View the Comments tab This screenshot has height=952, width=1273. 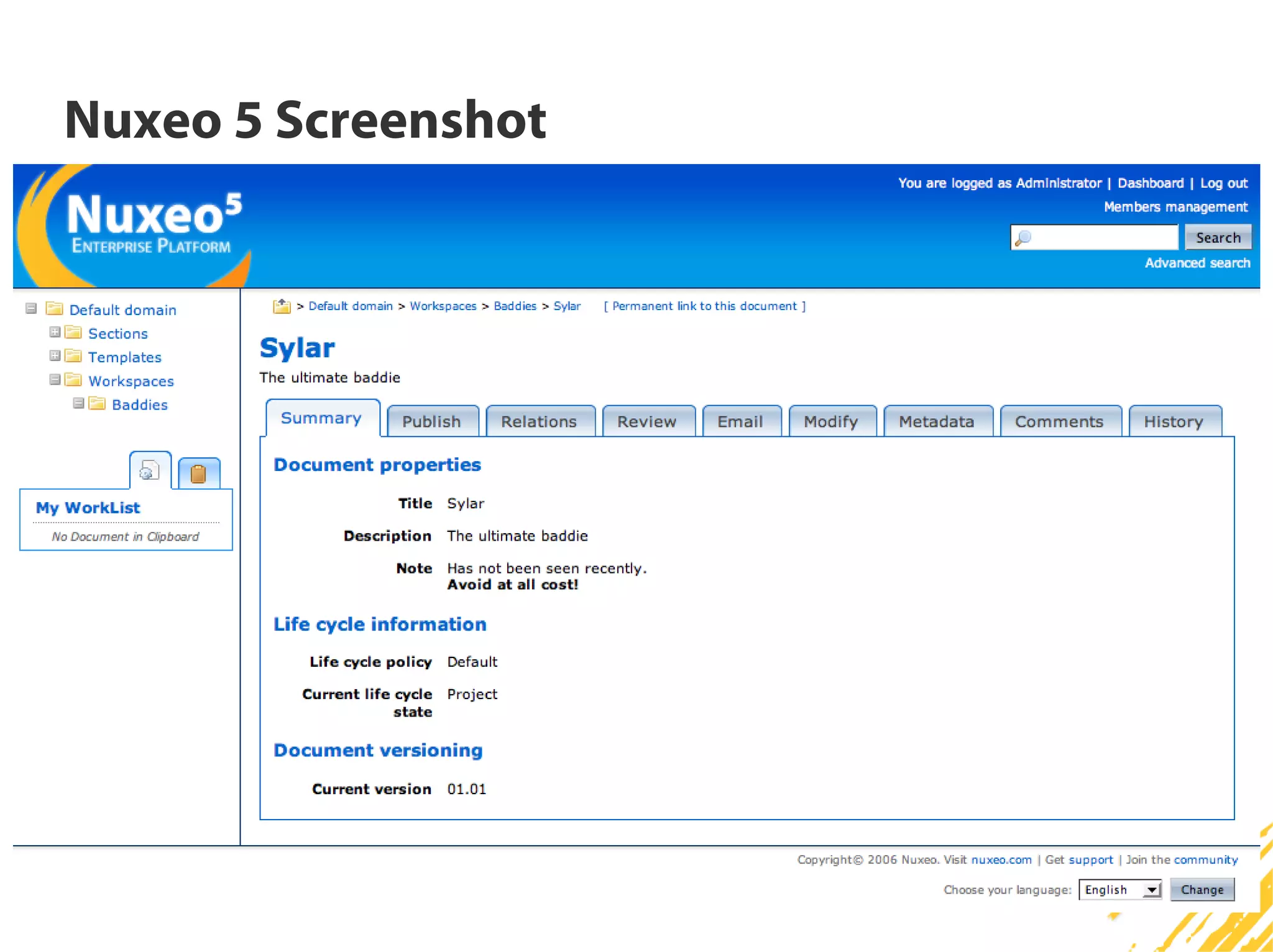1060,421
